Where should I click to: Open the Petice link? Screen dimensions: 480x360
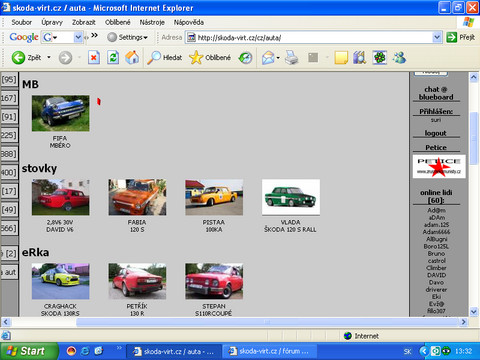click(436, 147)
